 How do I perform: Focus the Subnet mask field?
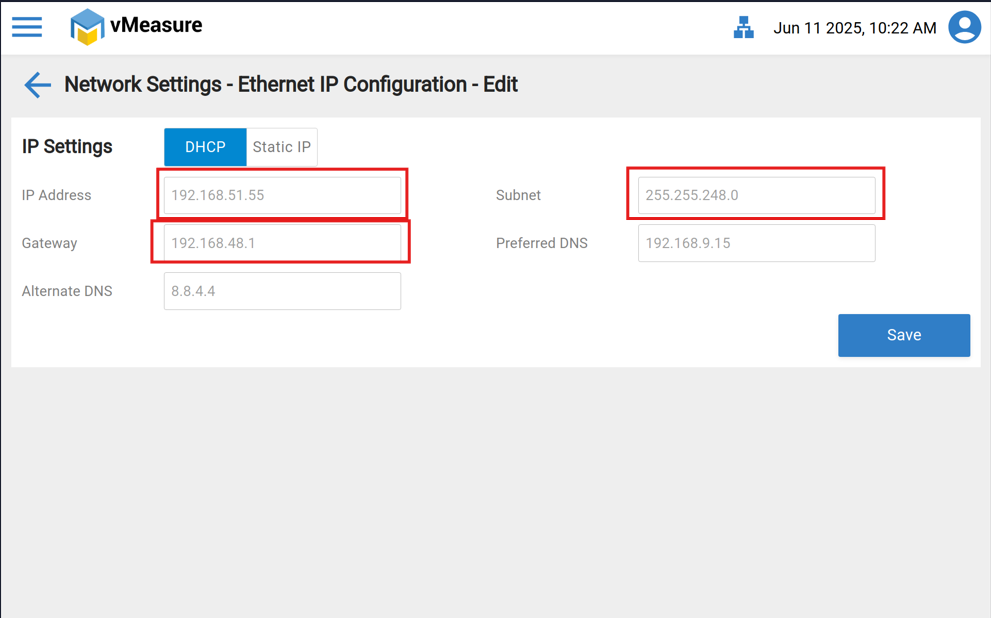coord(756,195)
